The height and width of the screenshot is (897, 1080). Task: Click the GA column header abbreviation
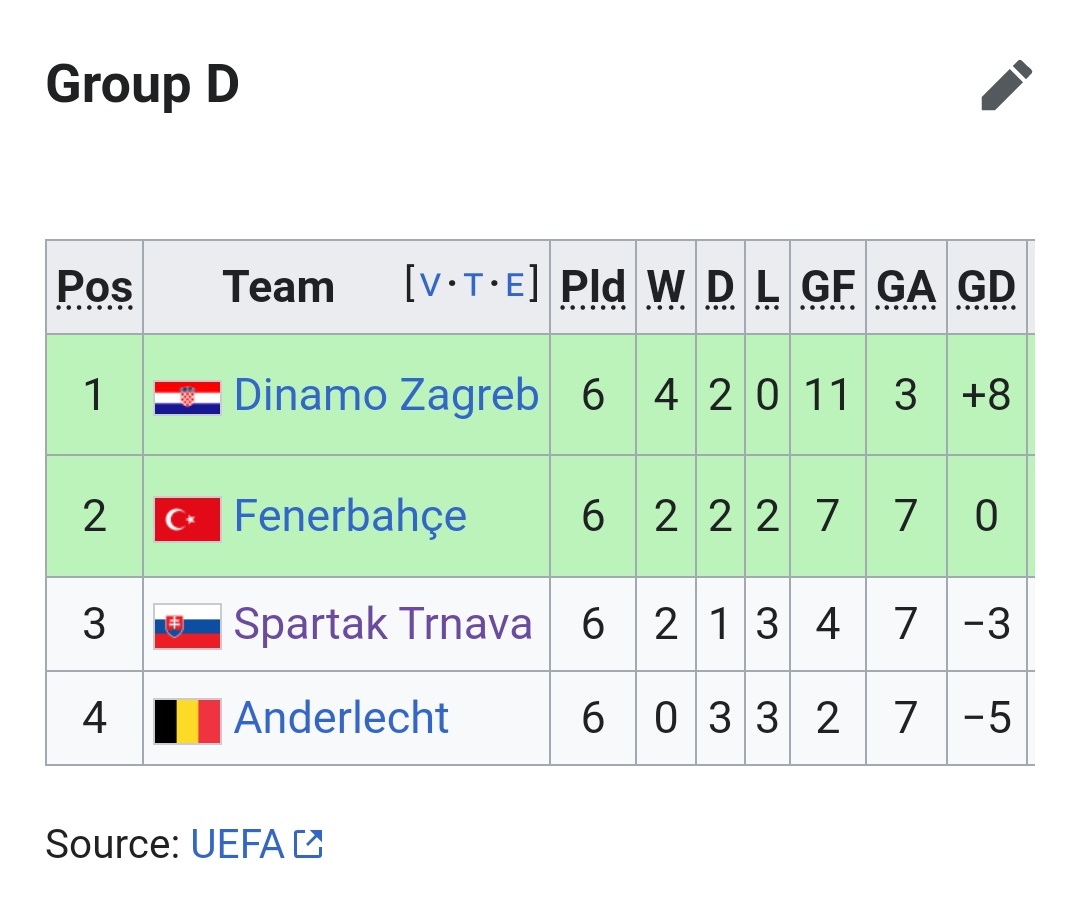point(906,287)
